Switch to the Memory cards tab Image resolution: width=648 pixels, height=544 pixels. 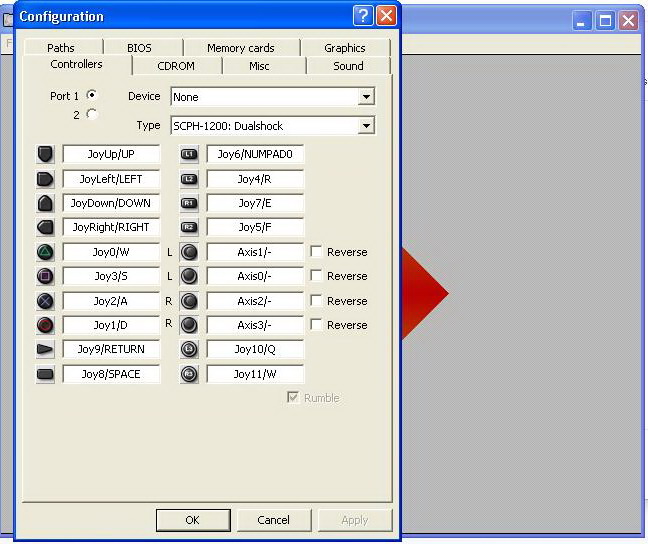pyautogui.click(x=241, y=48)
